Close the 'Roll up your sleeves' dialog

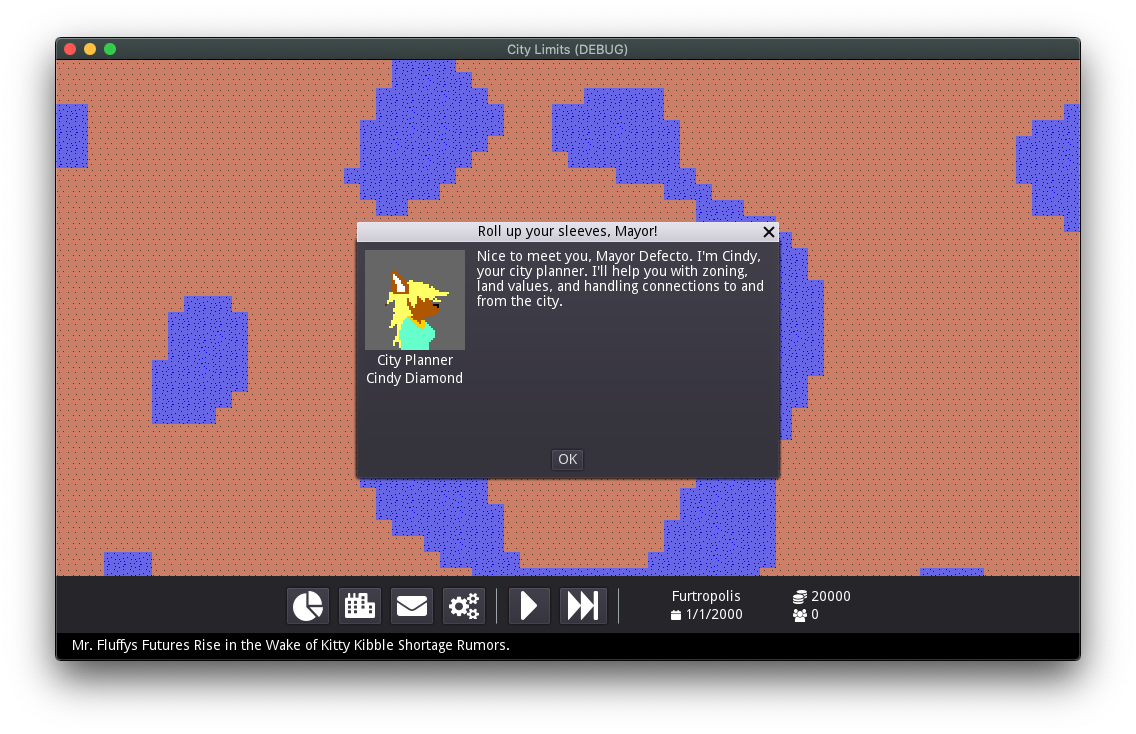pyautogui.click(x=768, y=232)
